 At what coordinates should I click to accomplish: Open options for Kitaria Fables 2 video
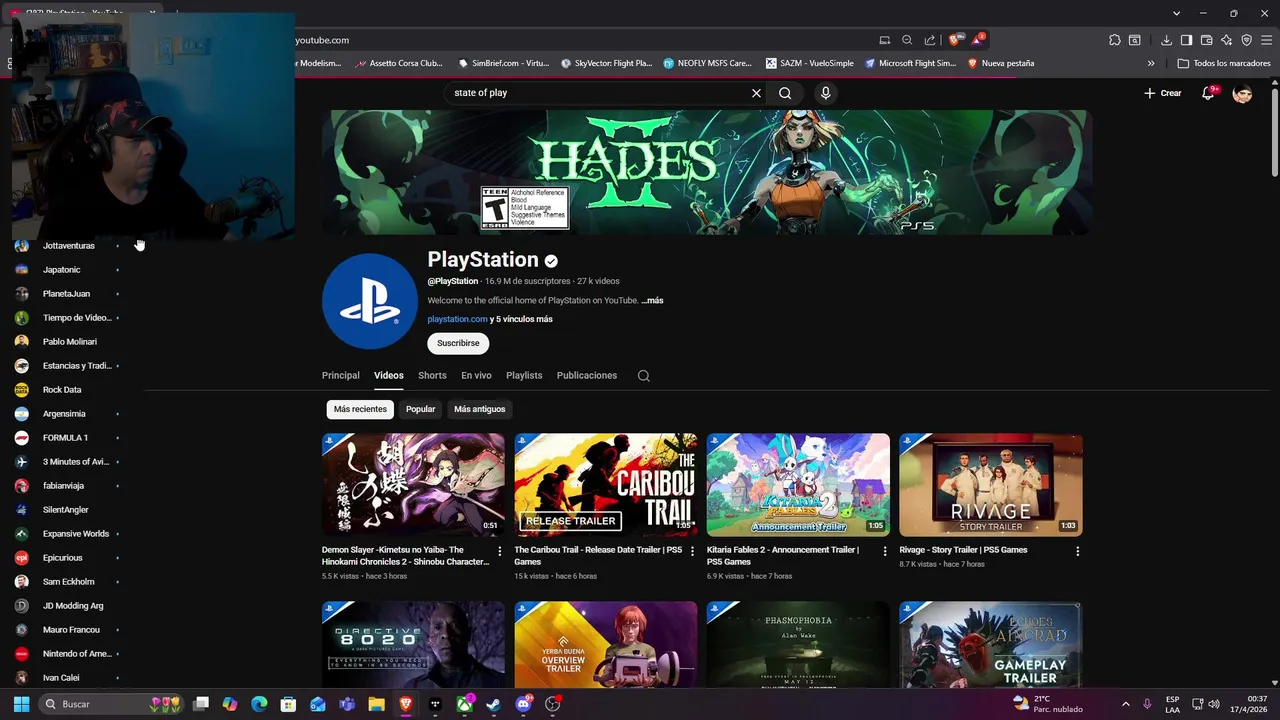tap(885, 551)
